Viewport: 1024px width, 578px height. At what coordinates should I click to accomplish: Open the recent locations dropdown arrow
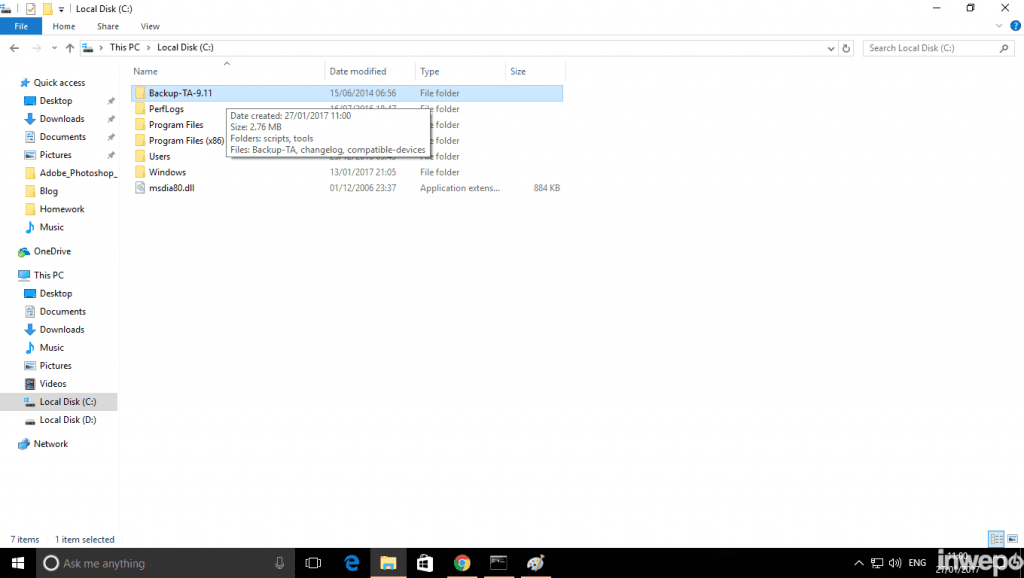point(54,48)
